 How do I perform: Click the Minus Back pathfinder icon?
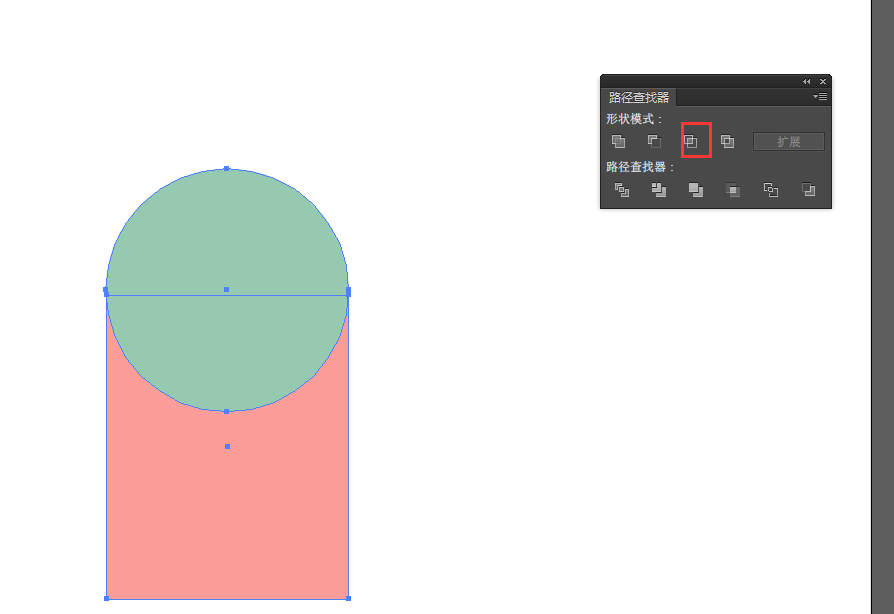click(x=805, y=189)
